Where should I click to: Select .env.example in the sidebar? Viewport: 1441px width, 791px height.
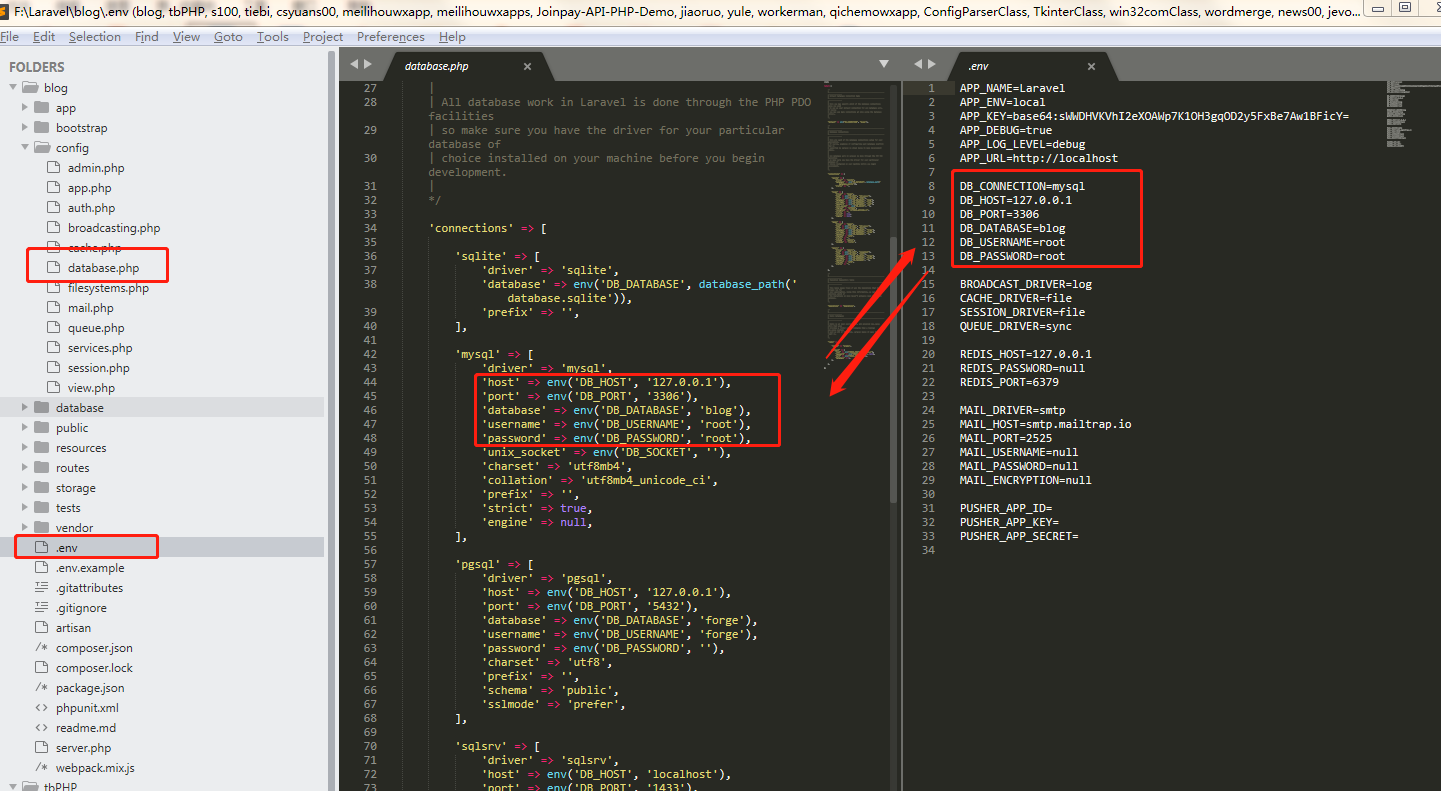pyautogui.click(x=90, y=568)
